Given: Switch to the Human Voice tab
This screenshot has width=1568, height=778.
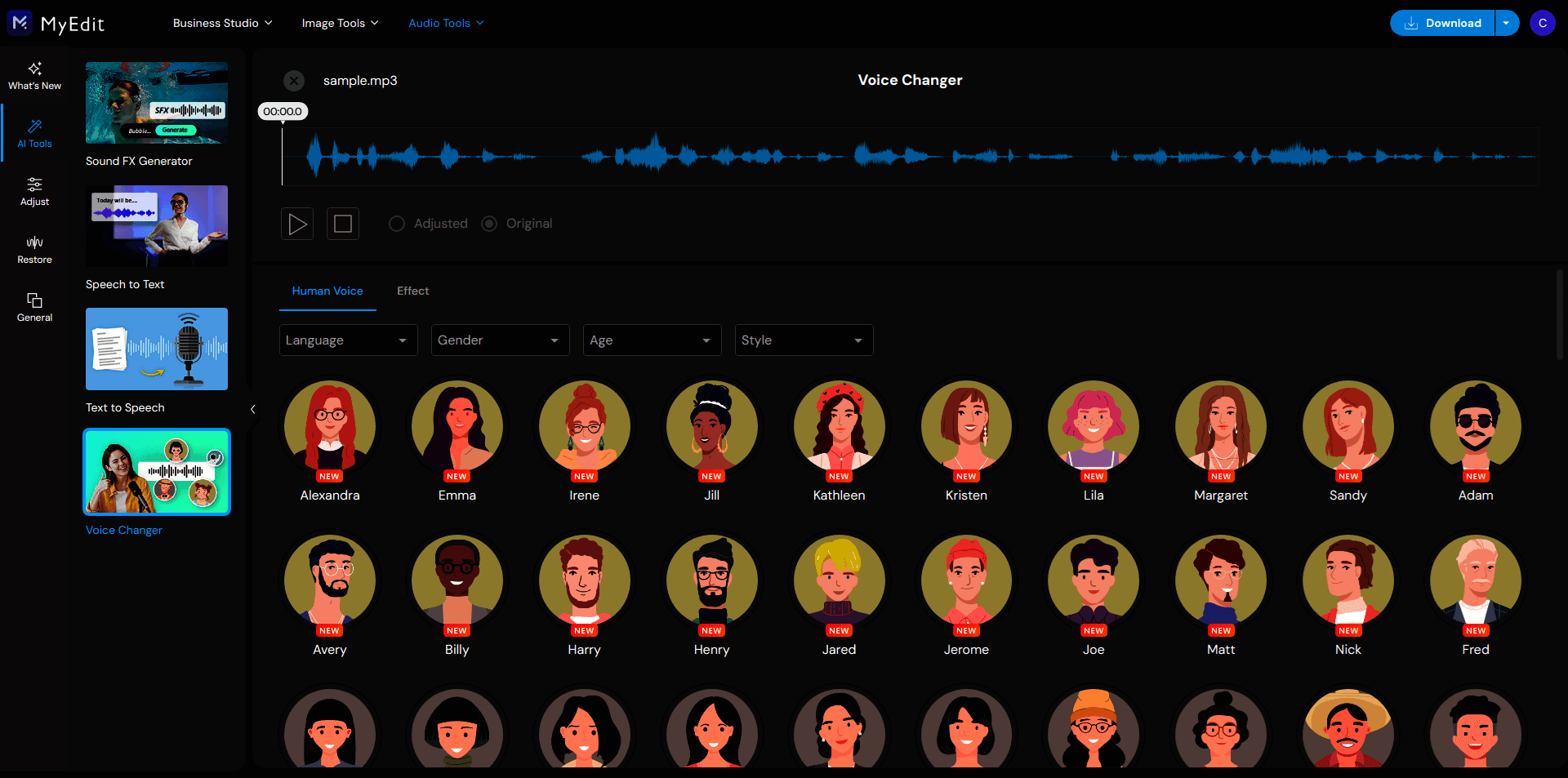Looking at the screenshot, I should click(327, 291).
